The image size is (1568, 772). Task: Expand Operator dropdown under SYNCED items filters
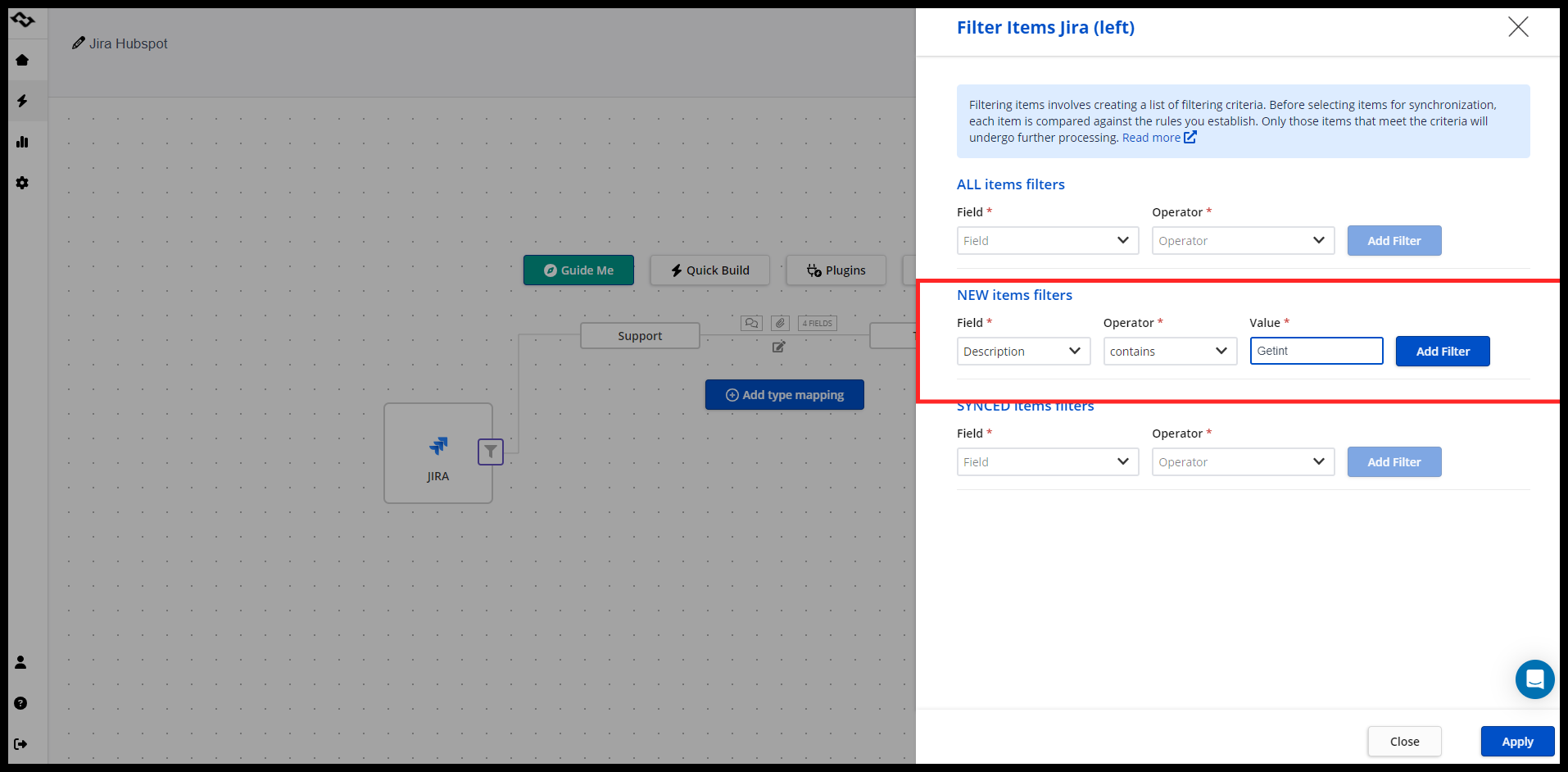pos(1243,462)
